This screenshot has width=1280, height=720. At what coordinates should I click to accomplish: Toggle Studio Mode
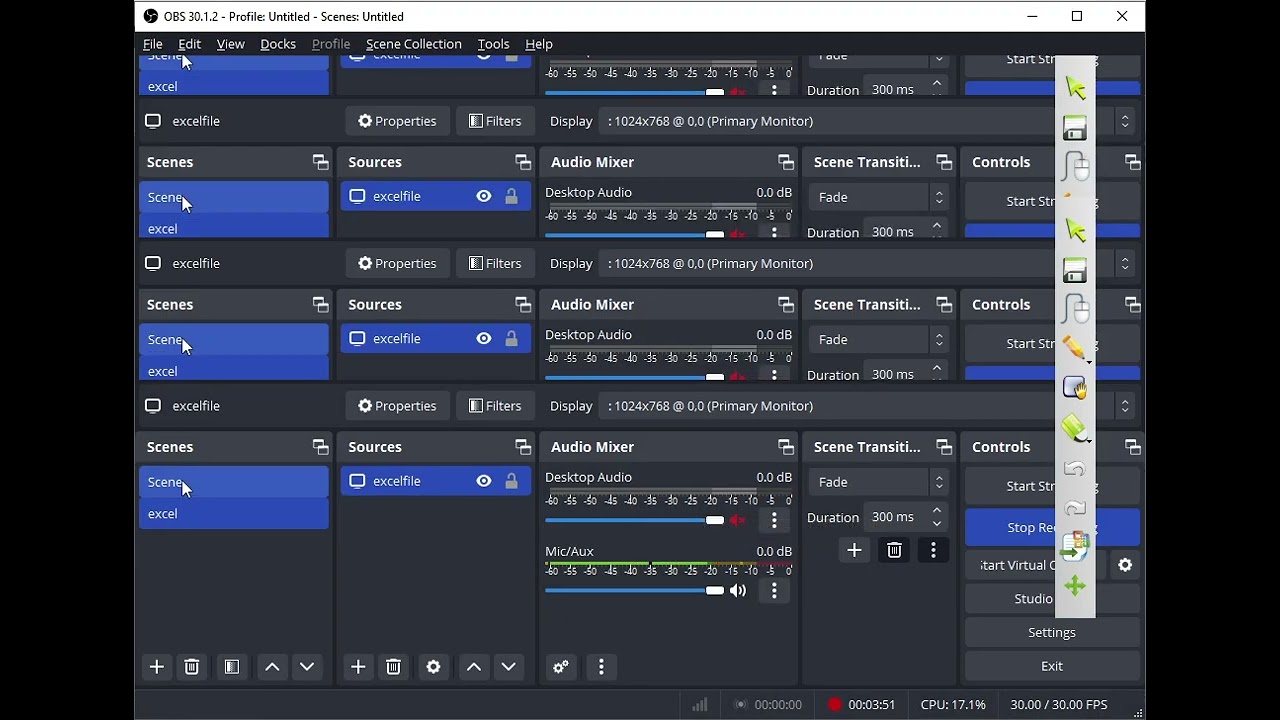[1052, 599]
